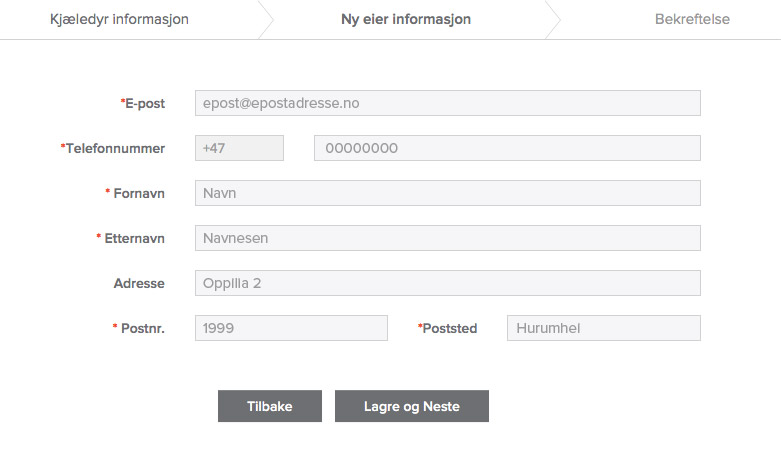The width and height of the screenshot is (781, 464).
Task: Click the Adresse label
Action: [139, 283]
